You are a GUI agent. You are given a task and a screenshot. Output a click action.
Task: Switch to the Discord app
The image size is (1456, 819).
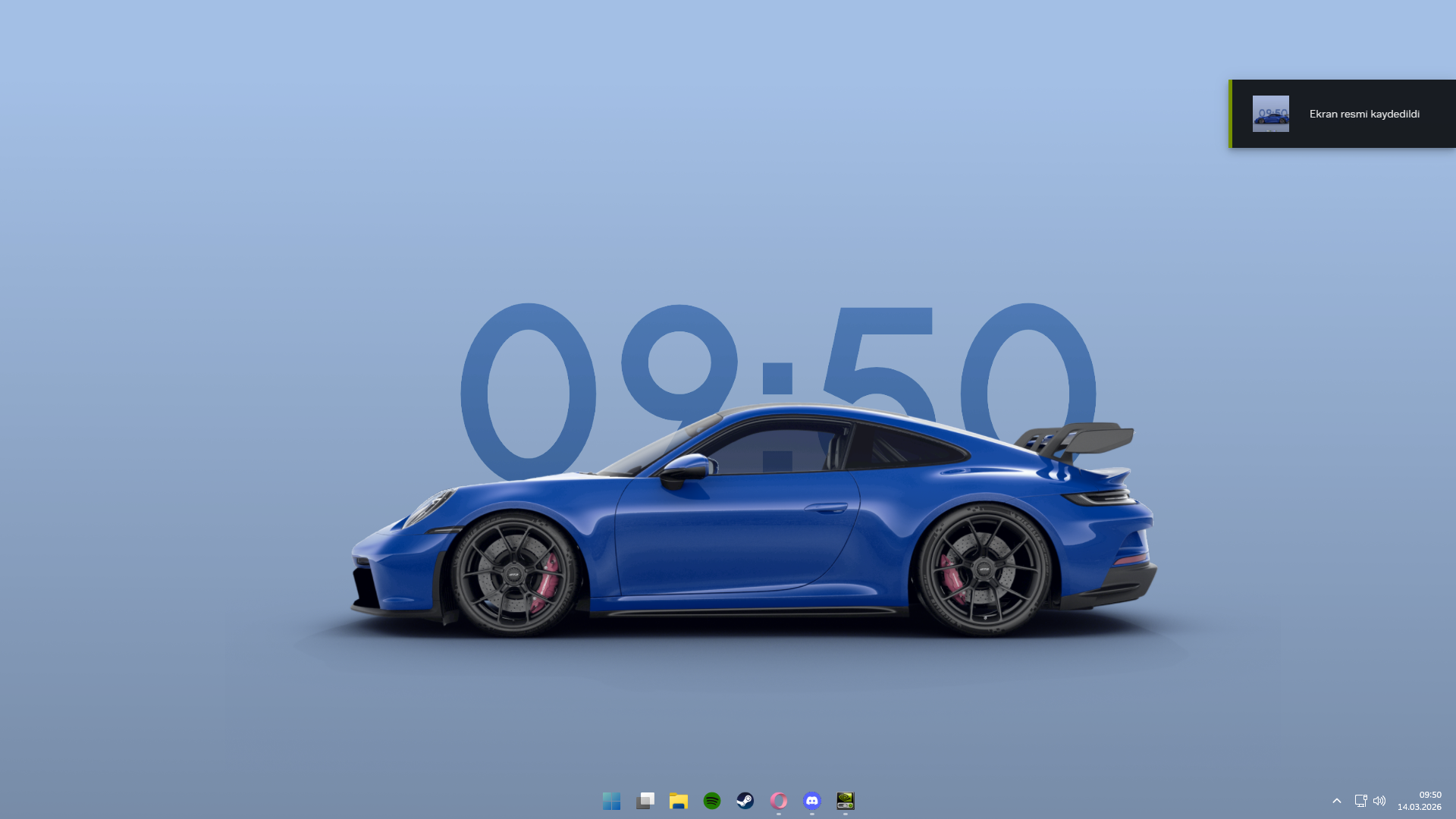click(812, 801)
